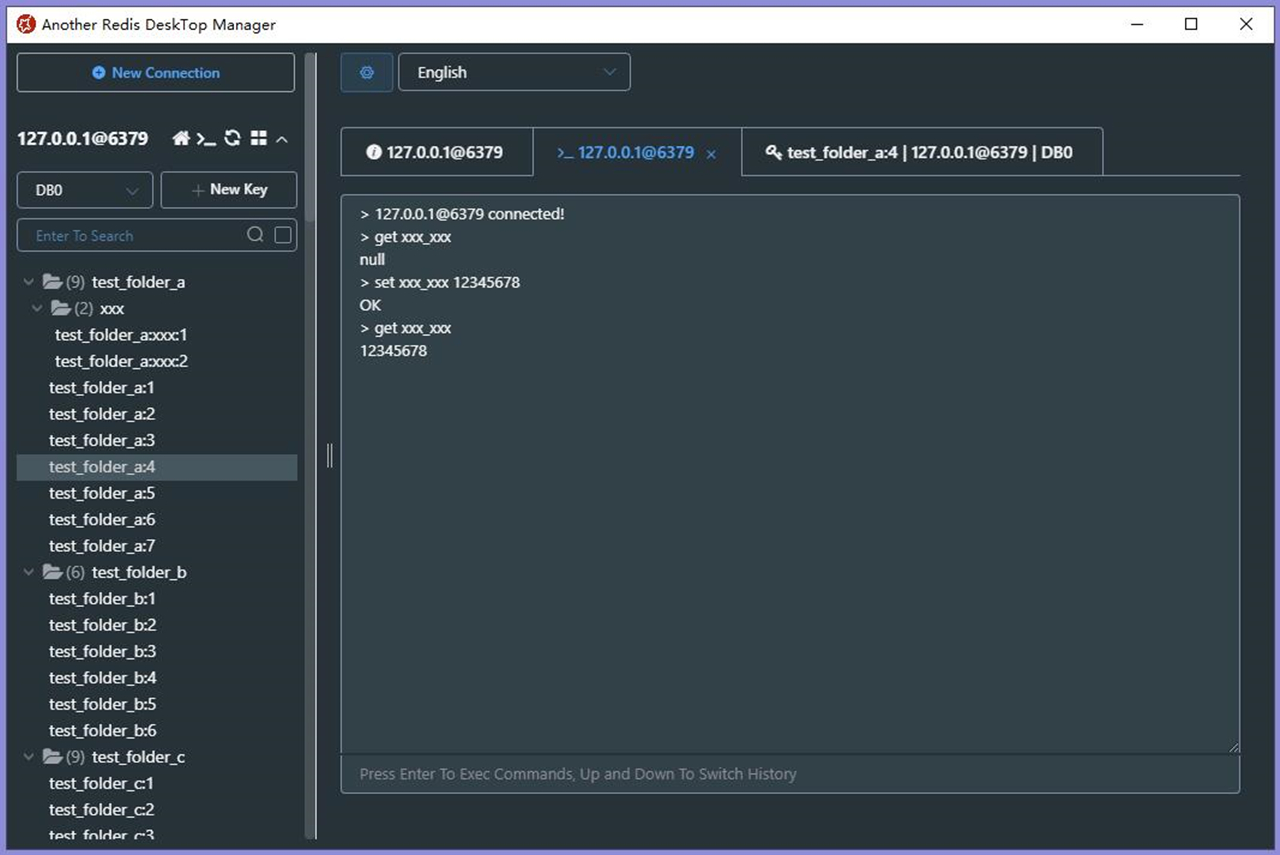1280x855 pixels.
Task: Click the grid view icon beside refresh
Action: (x=258, y=139)
